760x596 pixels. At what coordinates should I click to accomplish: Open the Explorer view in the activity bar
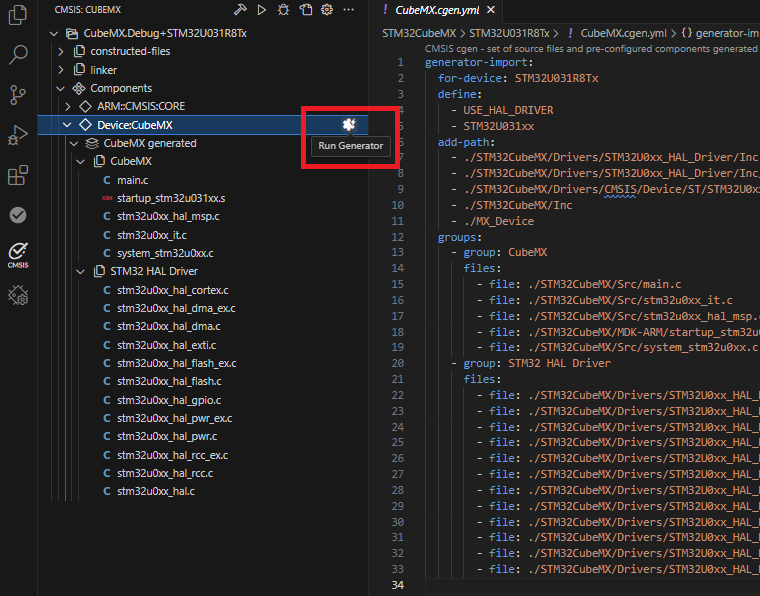[x=18, y=15]
